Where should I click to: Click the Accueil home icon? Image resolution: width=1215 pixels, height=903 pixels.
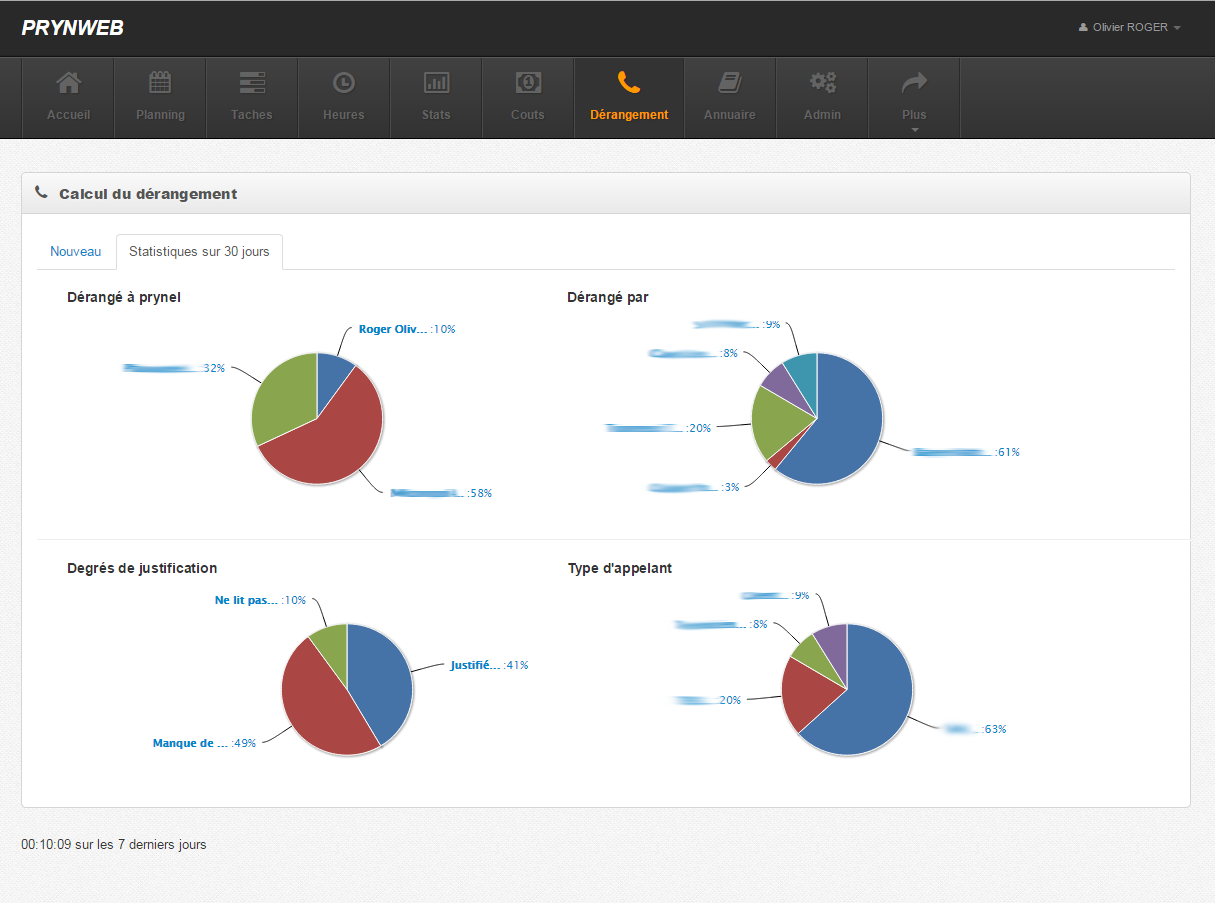[68, 83]
